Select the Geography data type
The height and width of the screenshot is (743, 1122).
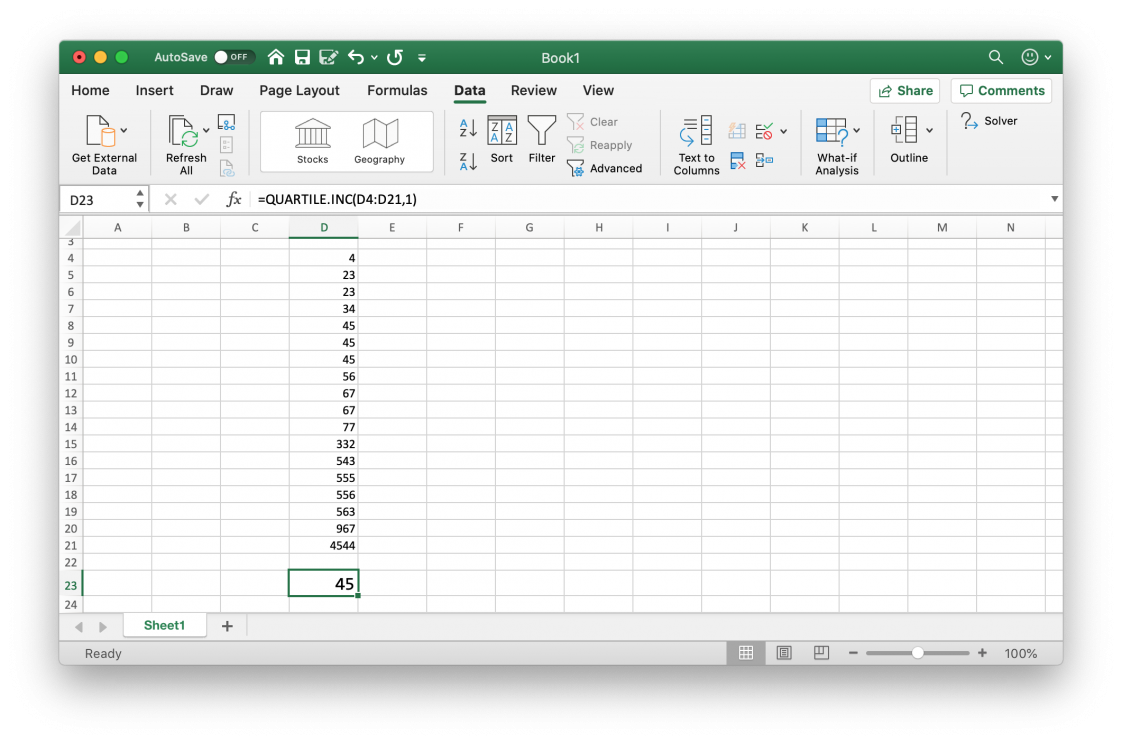tap(378, 140)
